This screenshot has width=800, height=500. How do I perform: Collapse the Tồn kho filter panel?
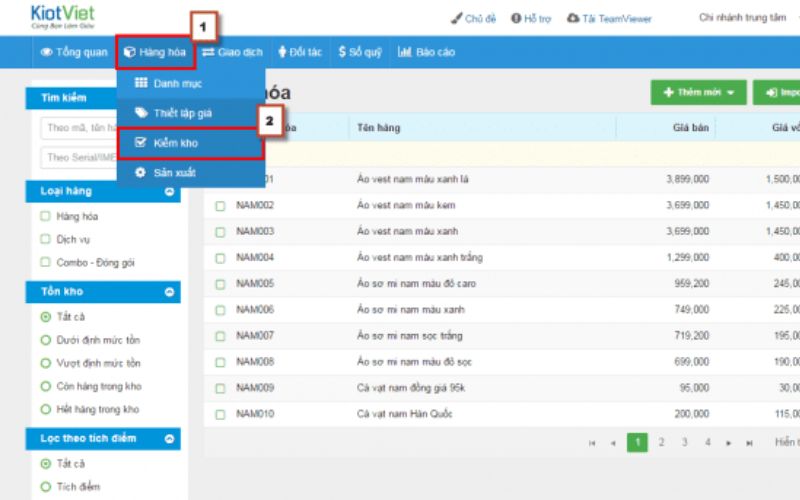tap(169, 292)
